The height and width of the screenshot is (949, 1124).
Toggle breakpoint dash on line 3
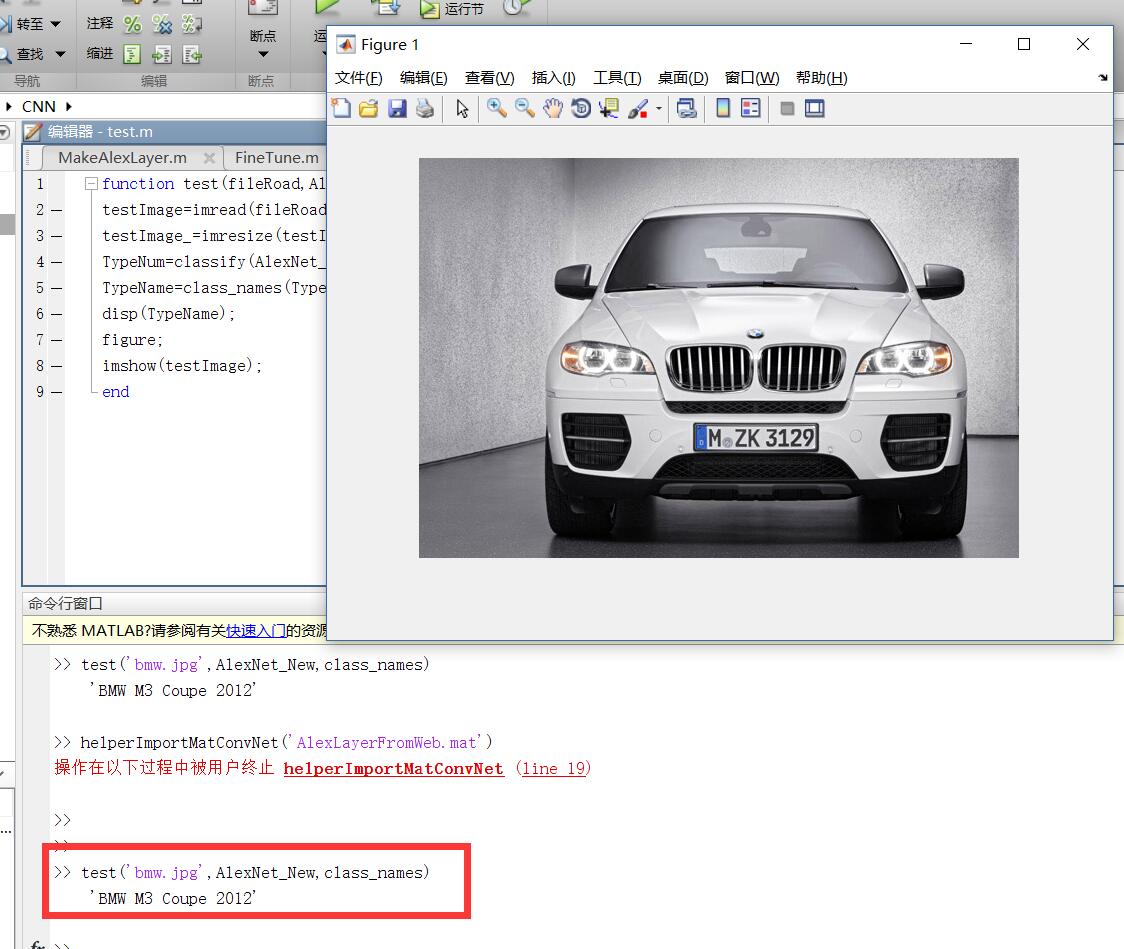(x=57, y=236)
